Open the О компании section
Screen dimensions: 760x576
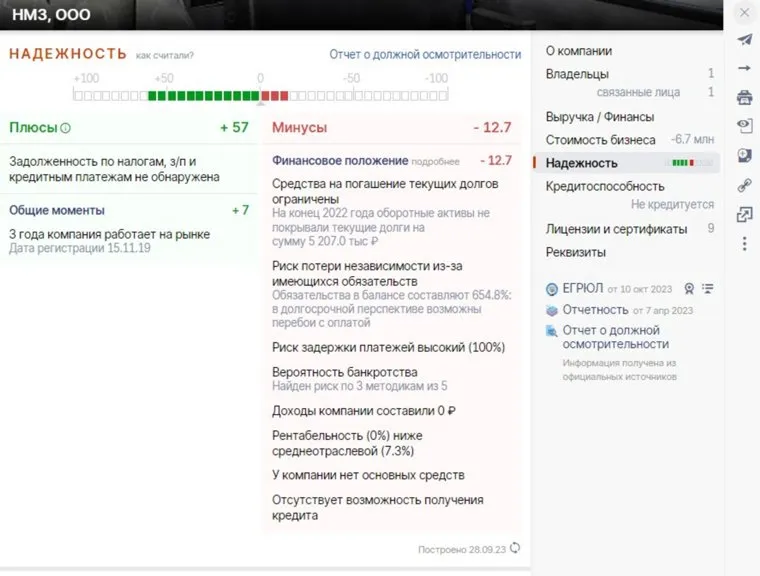tap(578, 51)
